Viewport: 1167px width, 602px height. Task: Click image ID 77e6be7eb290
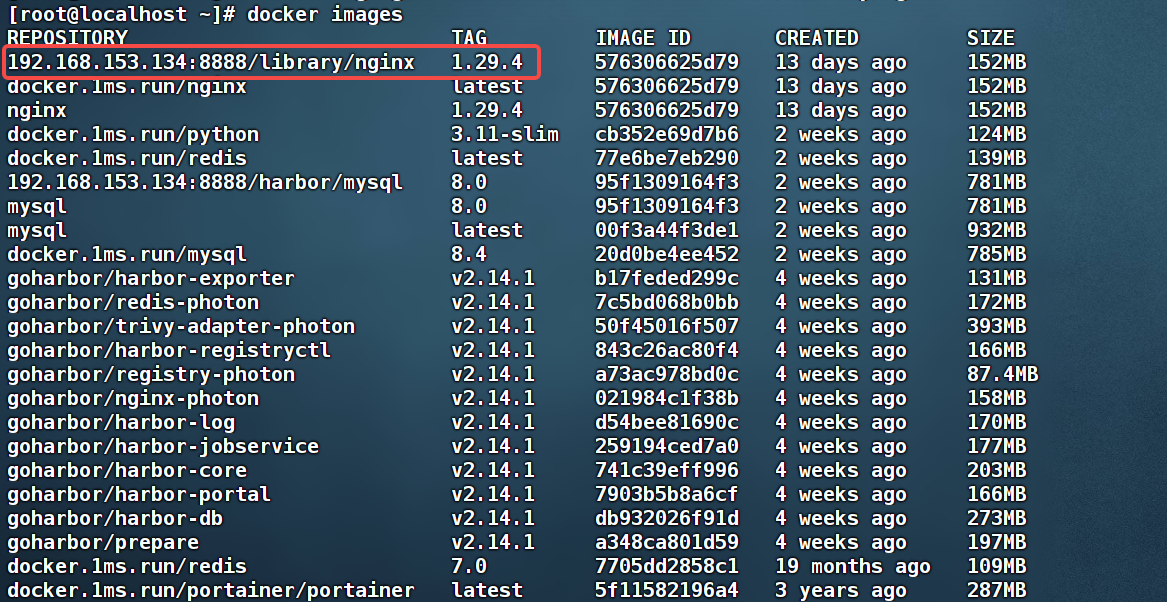pos(667,158)
